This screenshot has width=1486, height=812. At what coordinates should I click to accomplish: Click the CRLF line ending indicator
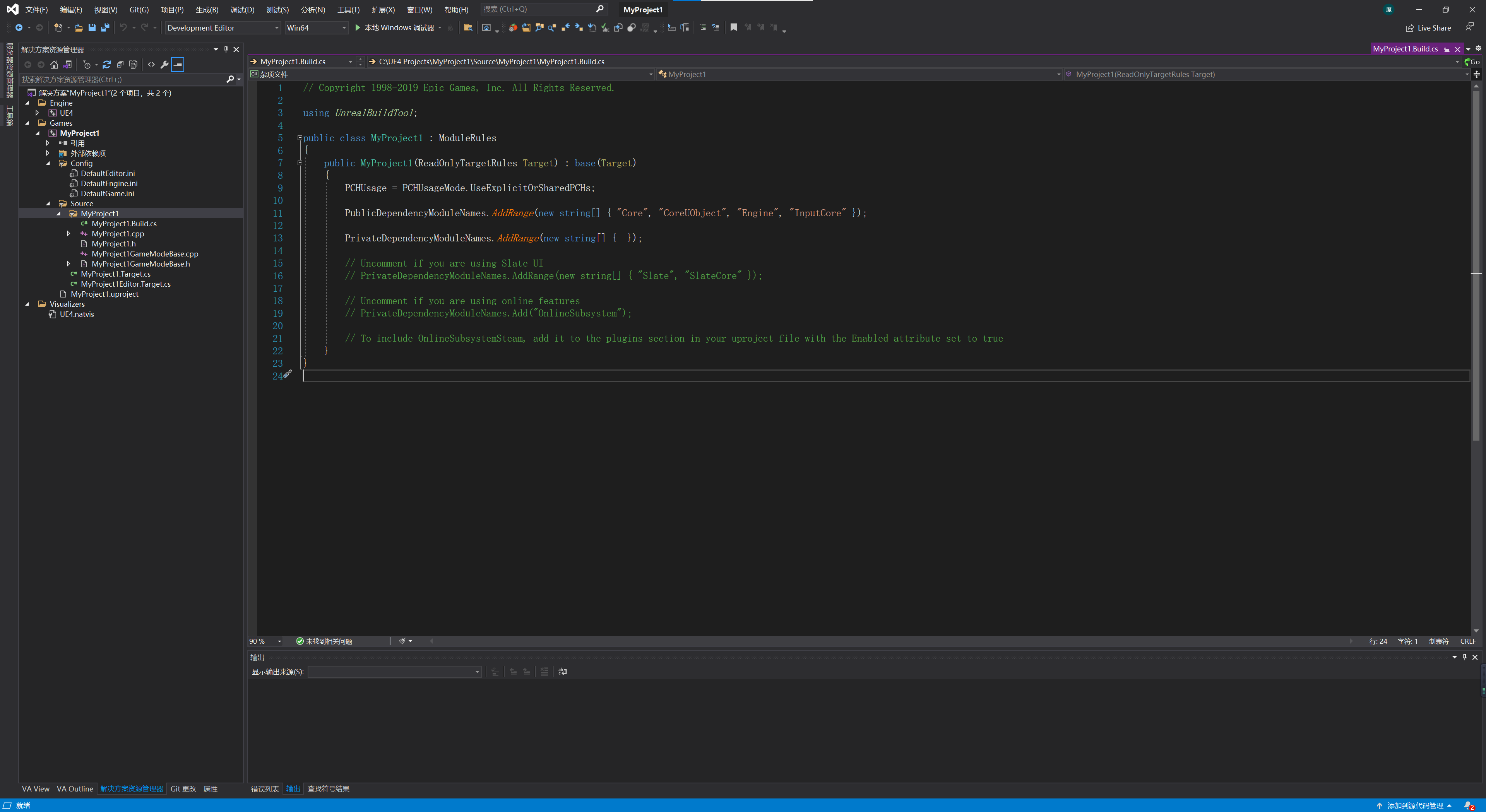tap(1468, 641)
